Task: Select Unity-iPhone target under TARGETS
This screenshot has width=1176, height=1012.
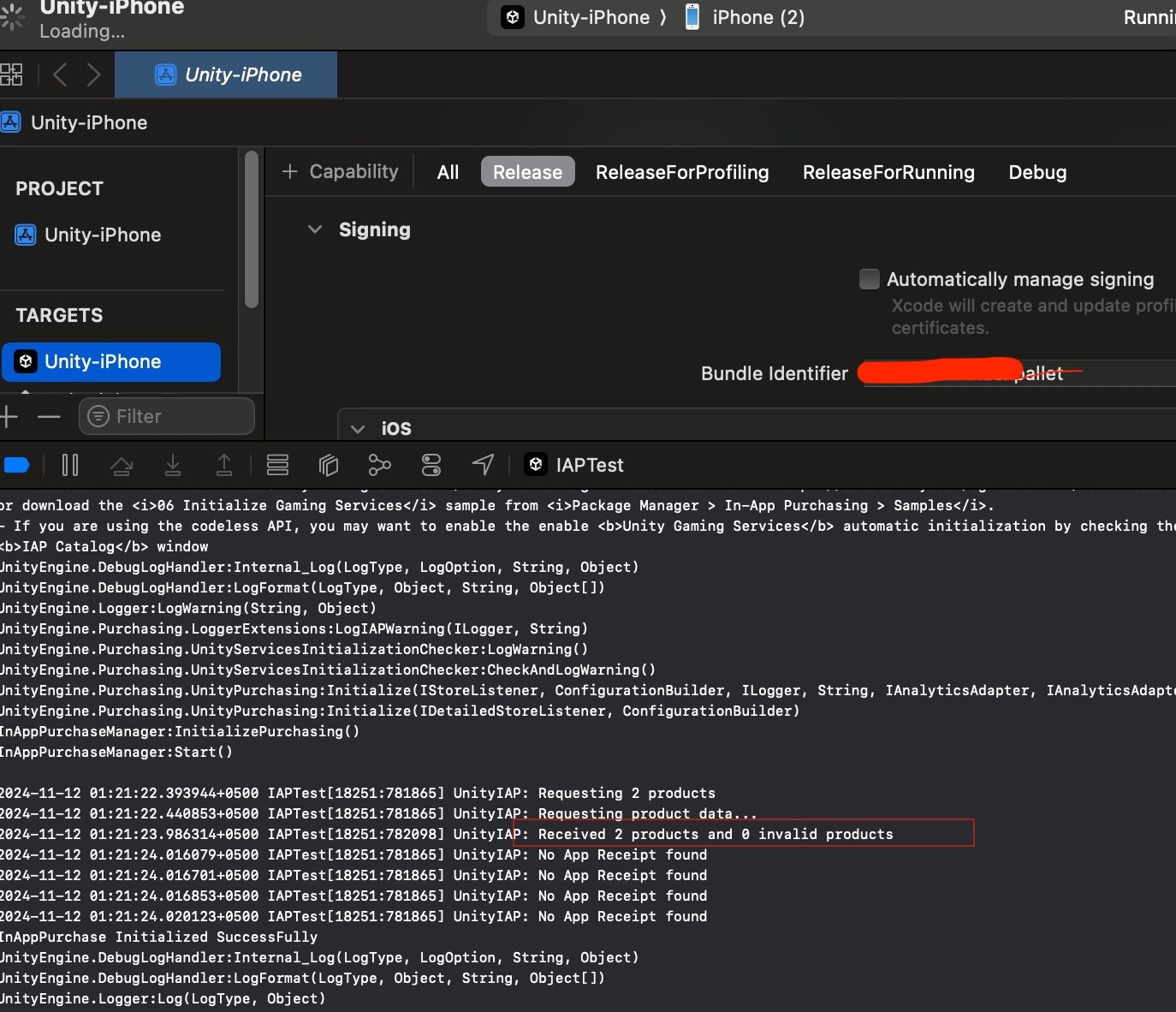Action: coord(111,361)
